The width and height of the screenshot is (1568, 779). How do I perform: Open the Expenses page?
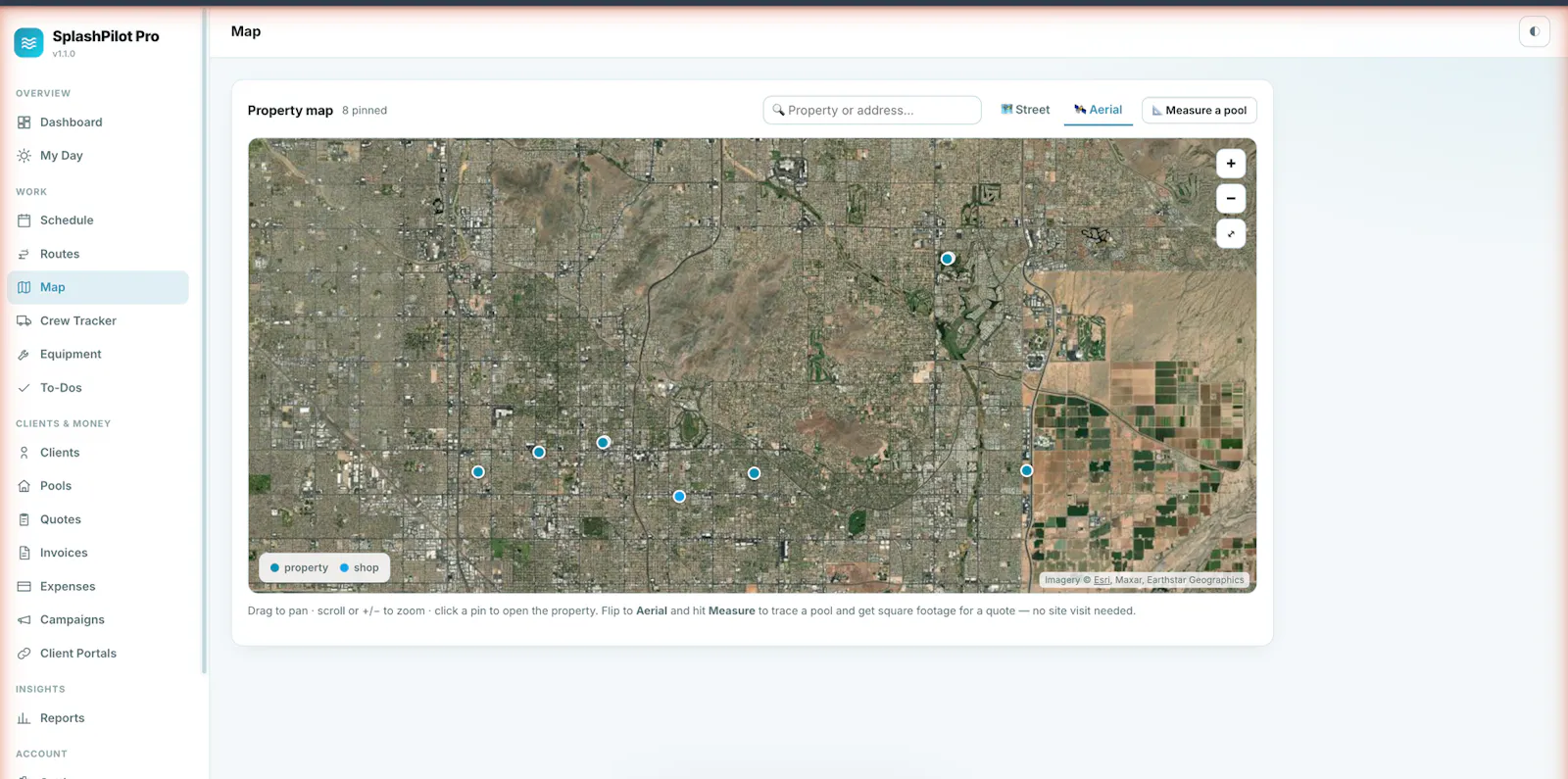click(98, 586)
